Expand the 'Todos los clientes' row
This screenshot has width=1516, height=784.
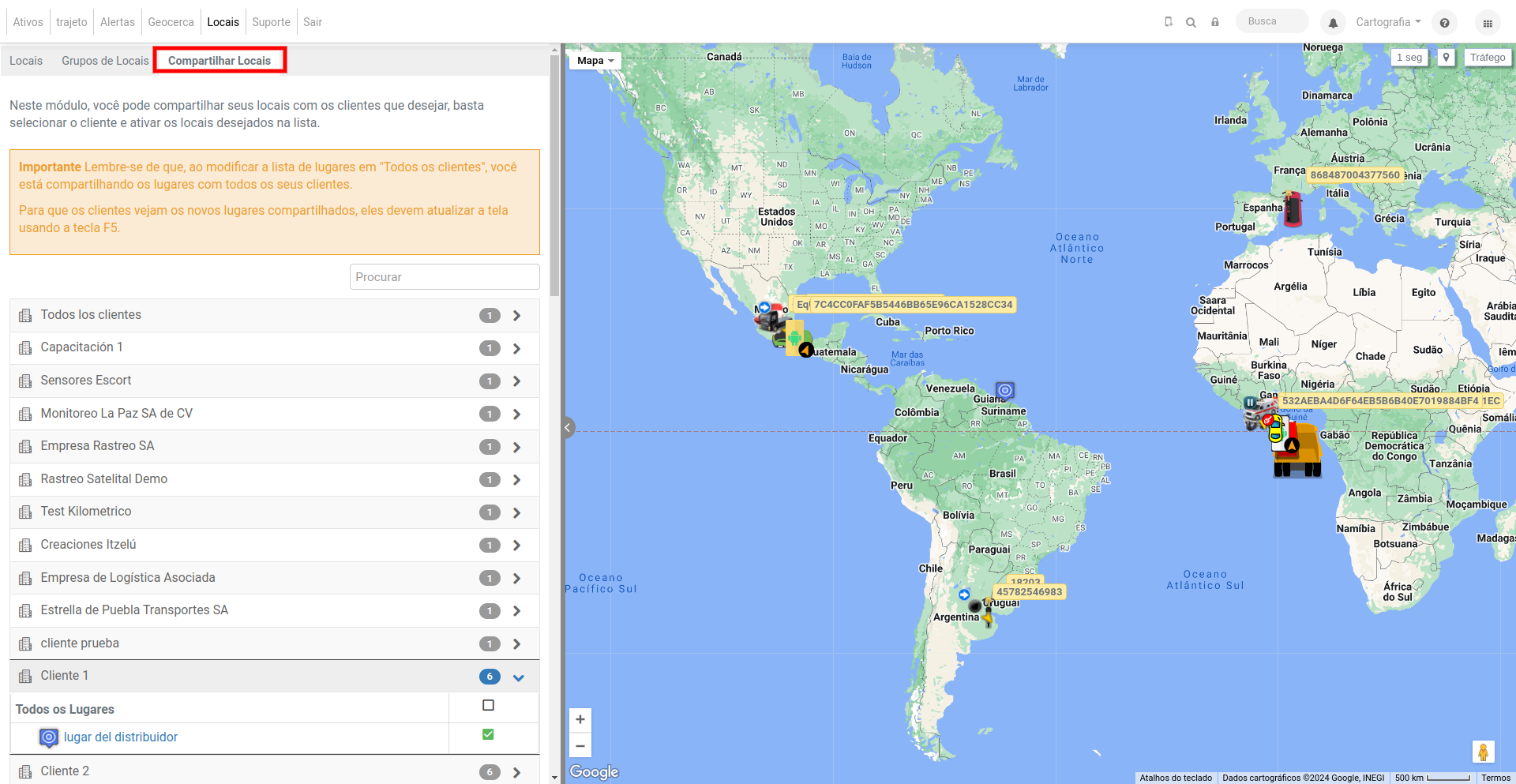[516, 316]
